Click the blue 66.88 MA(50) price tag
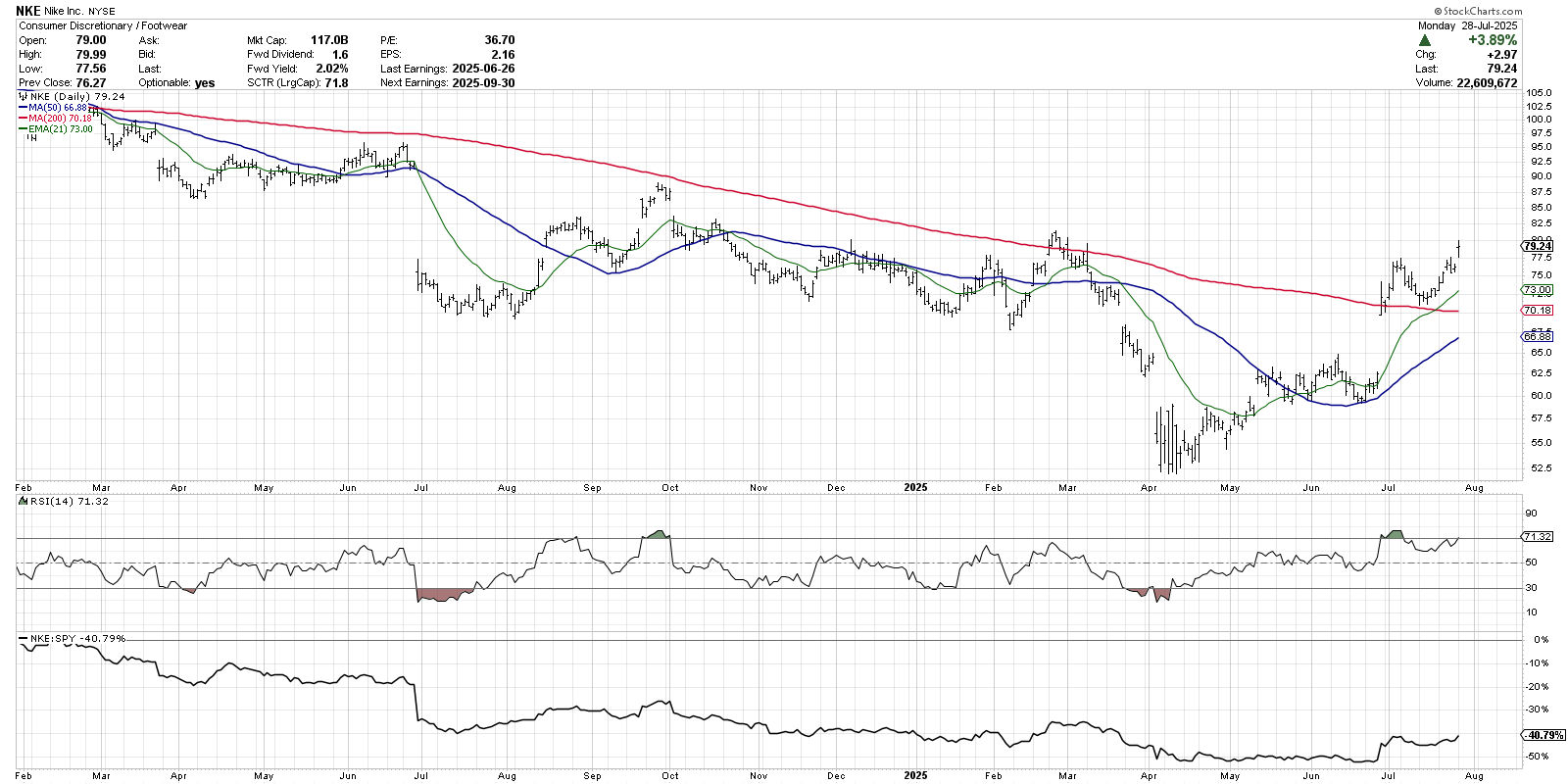The image size is (1568, 784). pos(1538,336)
